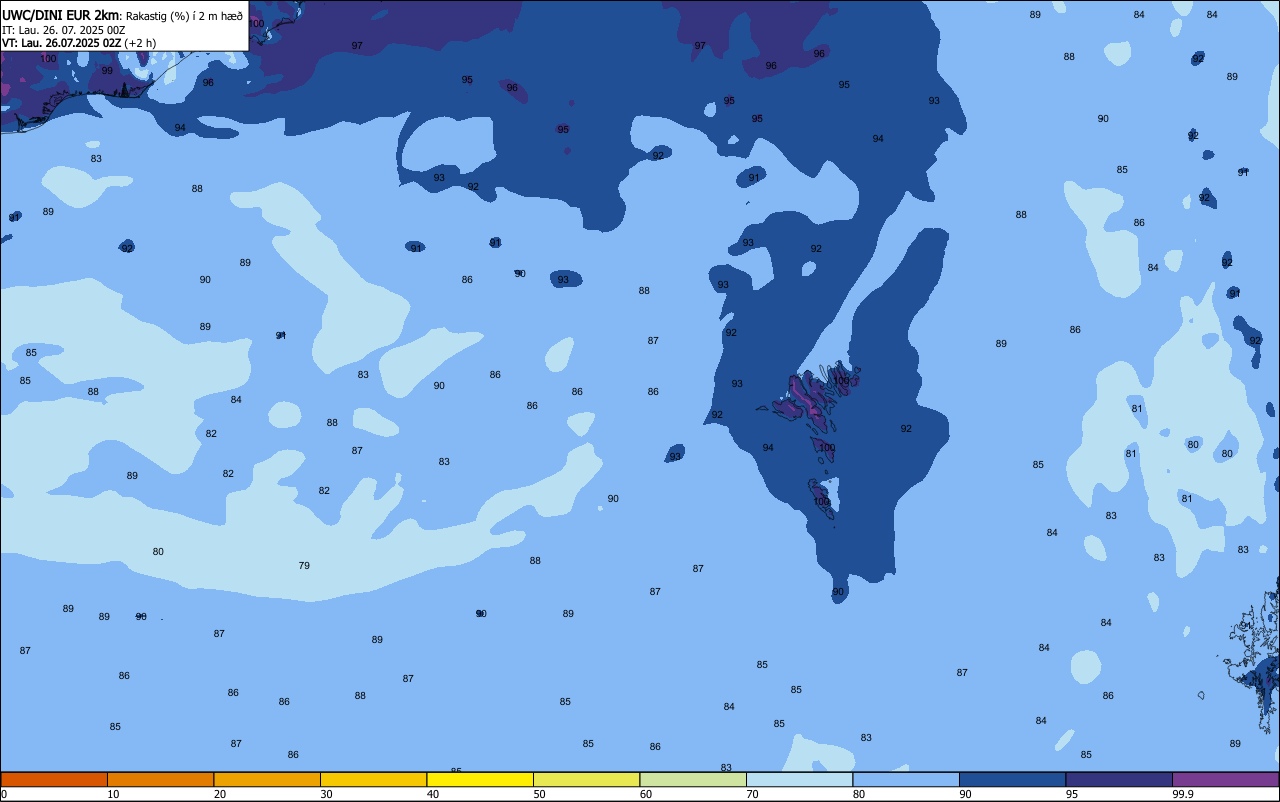
Task: Click the dark orange 0–10 legend swatch
Action: pyautogui.click(x=54, y=779)
